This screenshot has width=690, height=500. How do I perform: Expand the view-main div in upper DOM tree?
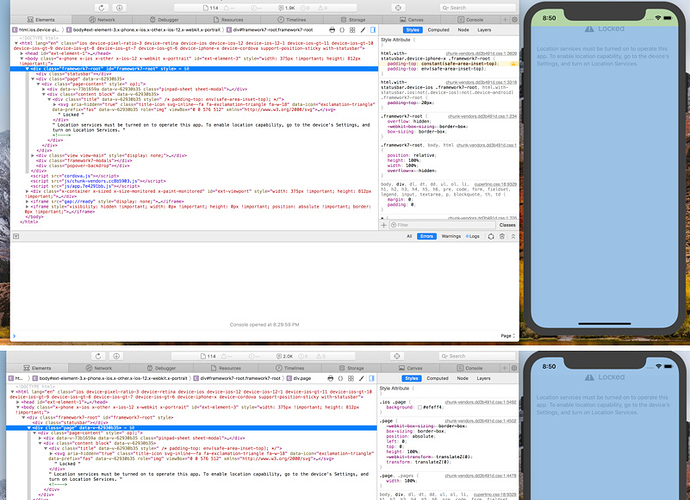click(x=33, y=155)
